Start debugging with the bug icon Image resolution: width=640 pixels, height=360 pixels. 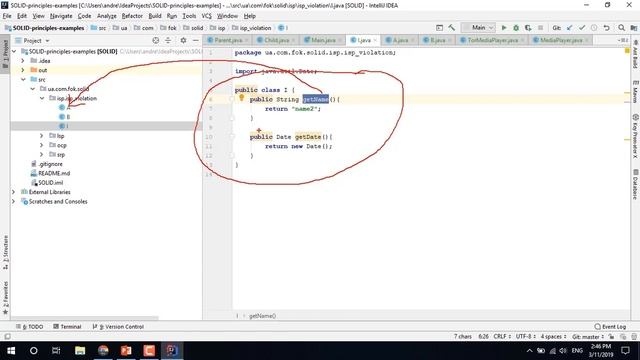point(516,28)
